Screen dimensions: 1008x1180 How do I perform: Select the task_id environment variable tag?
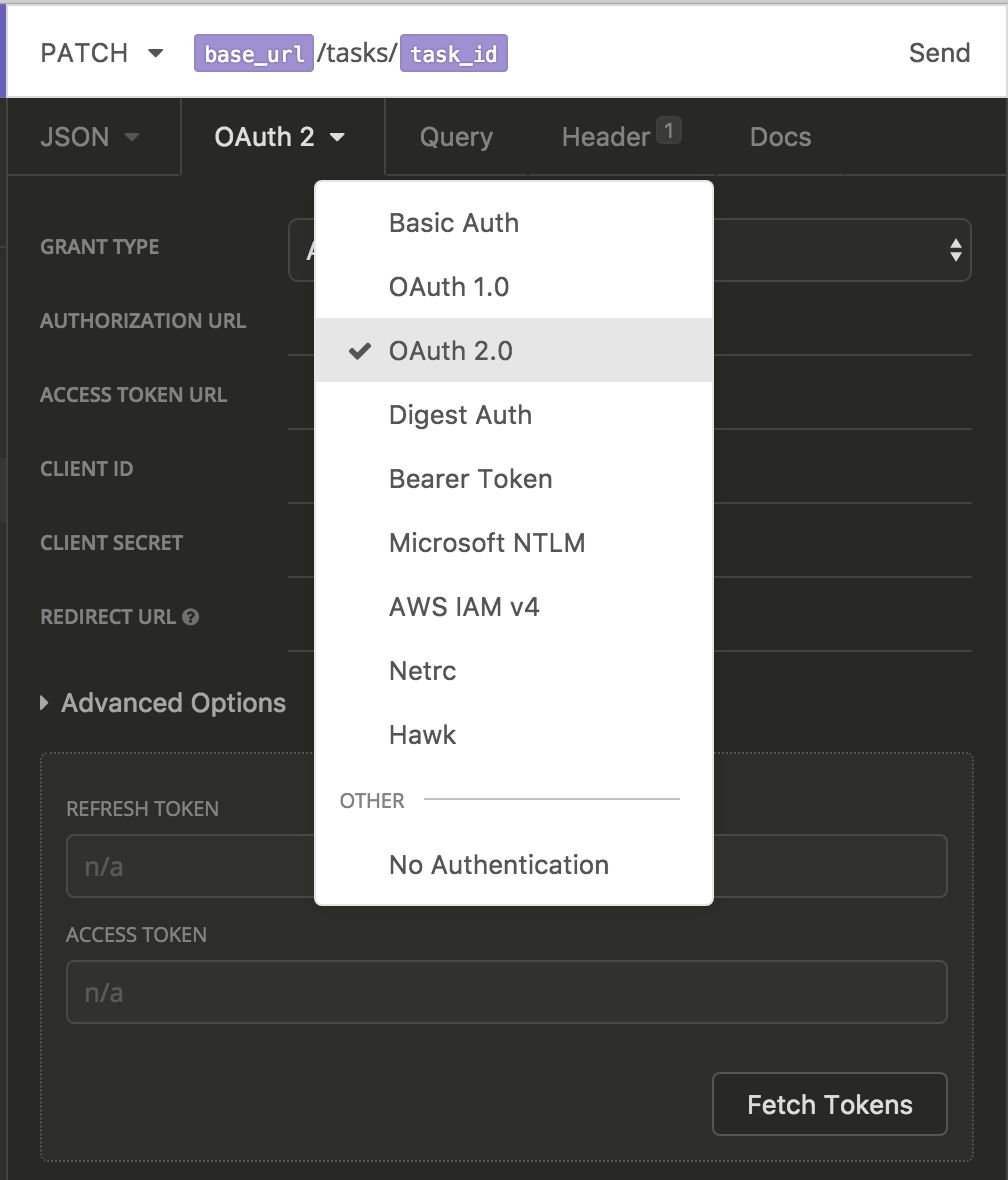click(453, 53)
